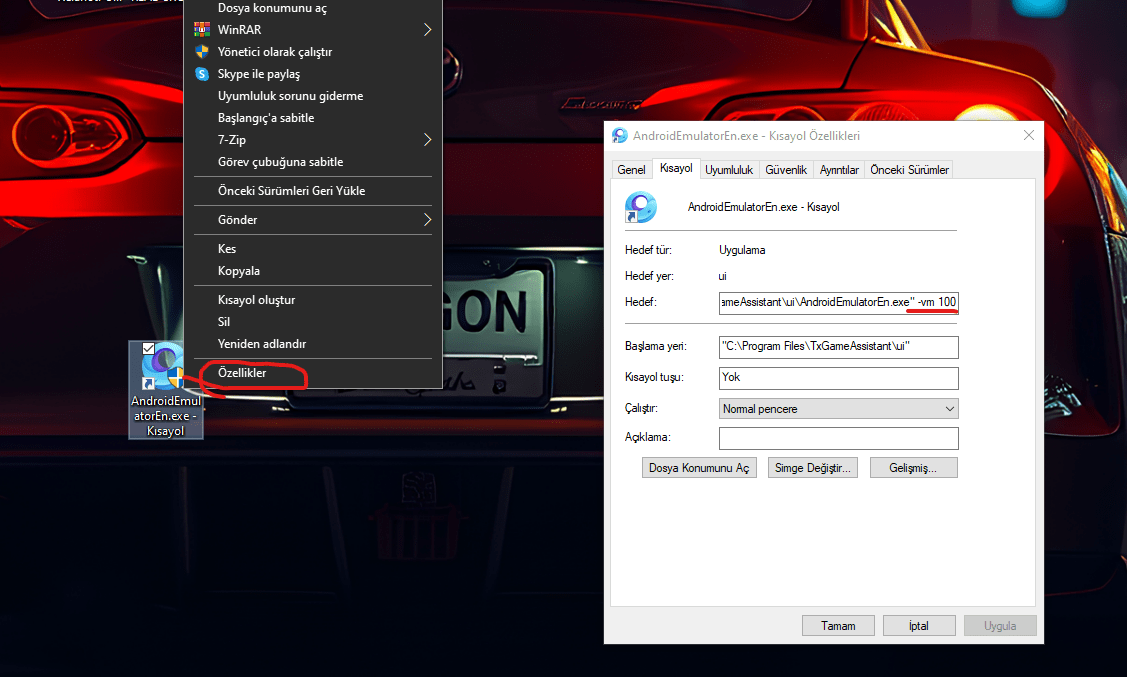Expand the WinRAR submenu arrow
Image resolution: width=1127 pixels, height=677 pixels.
click(428, 29)
